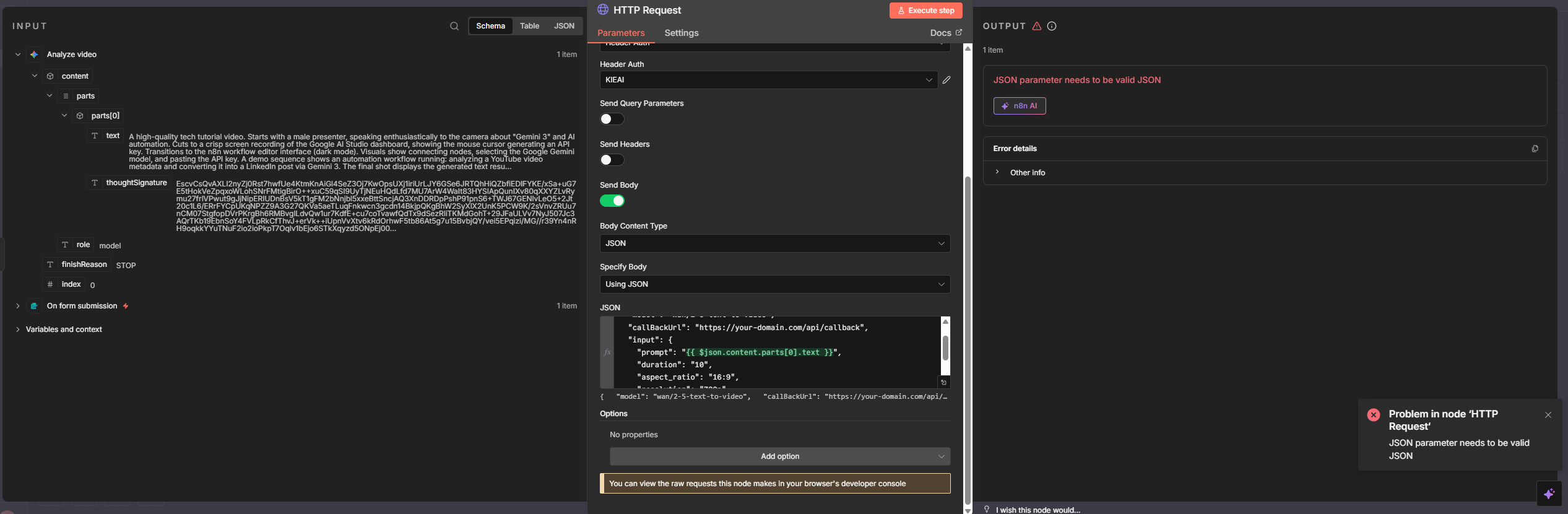
Task: Switch to the Settings tab
Action: click(x=681, y=33)
